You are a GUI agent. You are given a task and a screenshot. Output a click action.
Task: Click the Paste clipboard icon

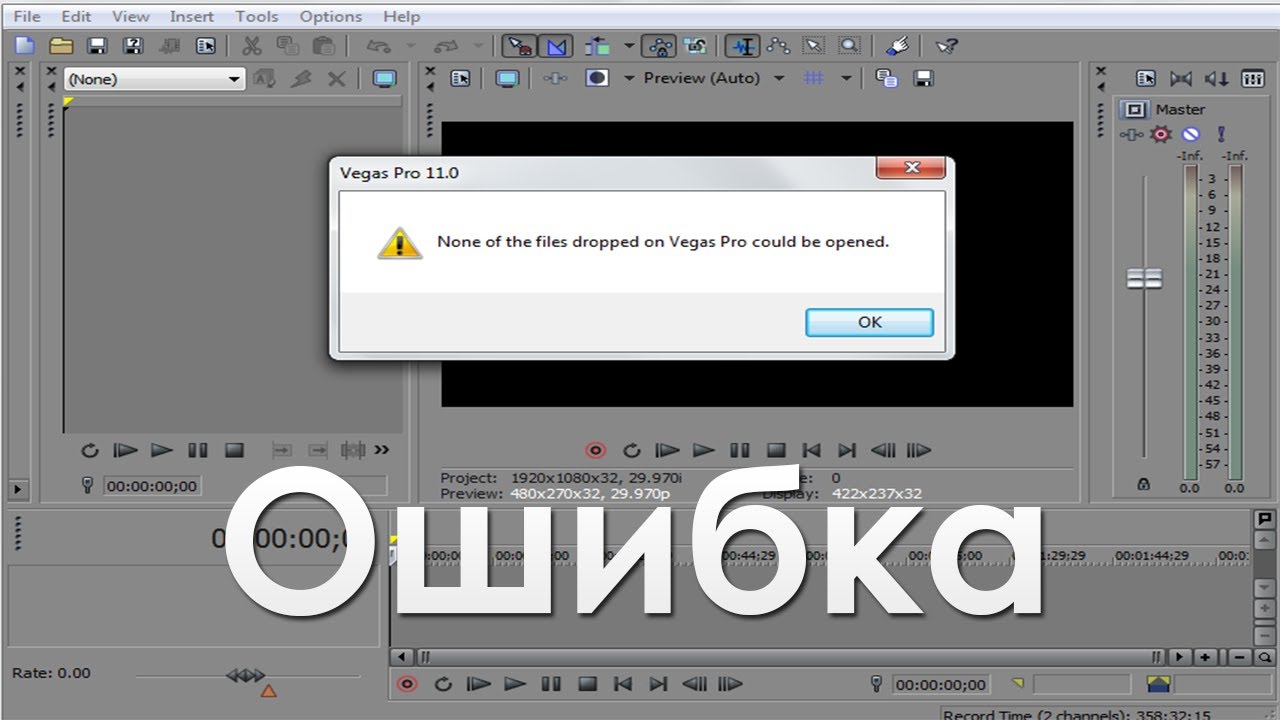click(323, 45)
